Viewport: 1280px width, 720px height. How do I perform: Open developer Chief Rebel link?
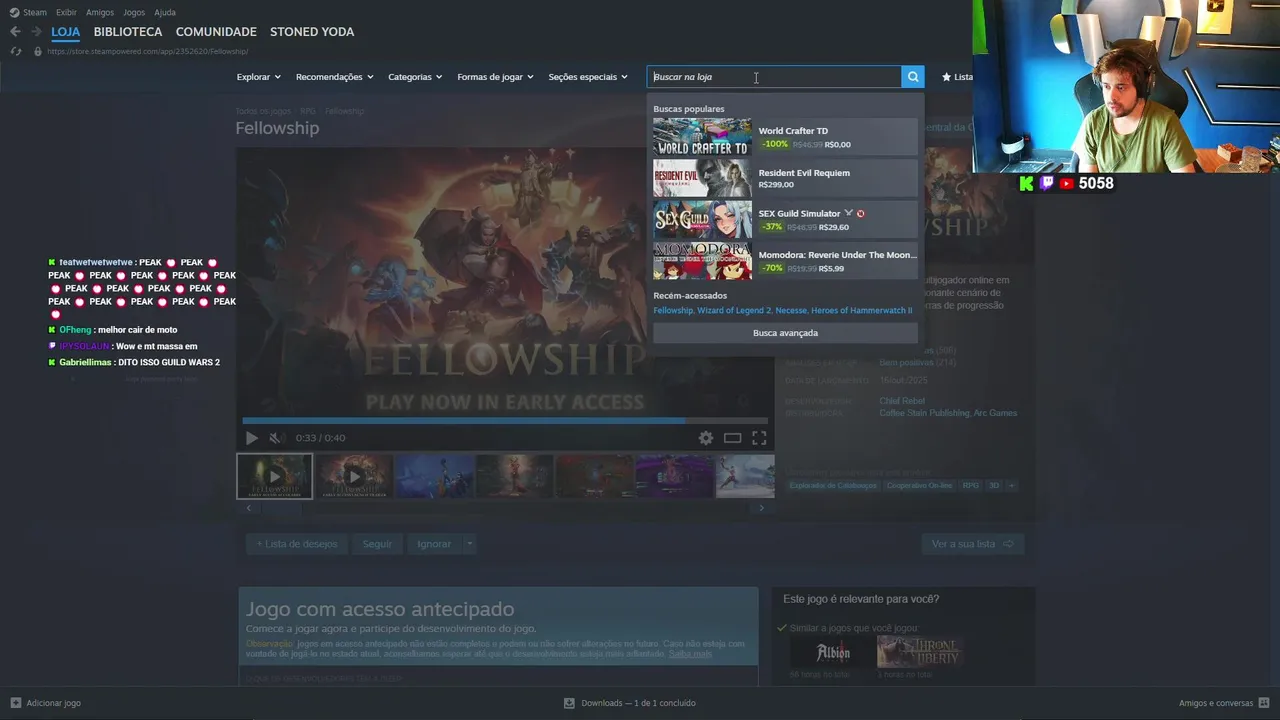(902, 401)
